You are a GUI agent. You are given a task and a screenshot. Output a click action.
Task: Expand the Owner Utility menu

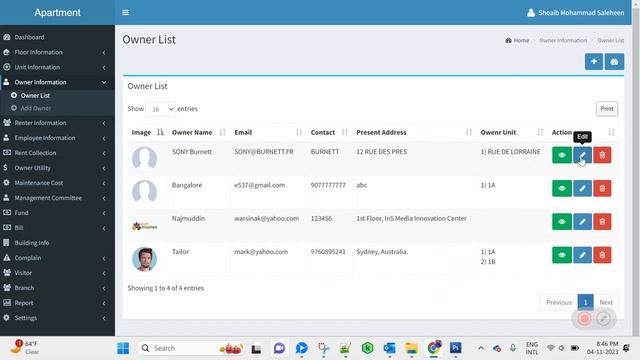(57, 168)
